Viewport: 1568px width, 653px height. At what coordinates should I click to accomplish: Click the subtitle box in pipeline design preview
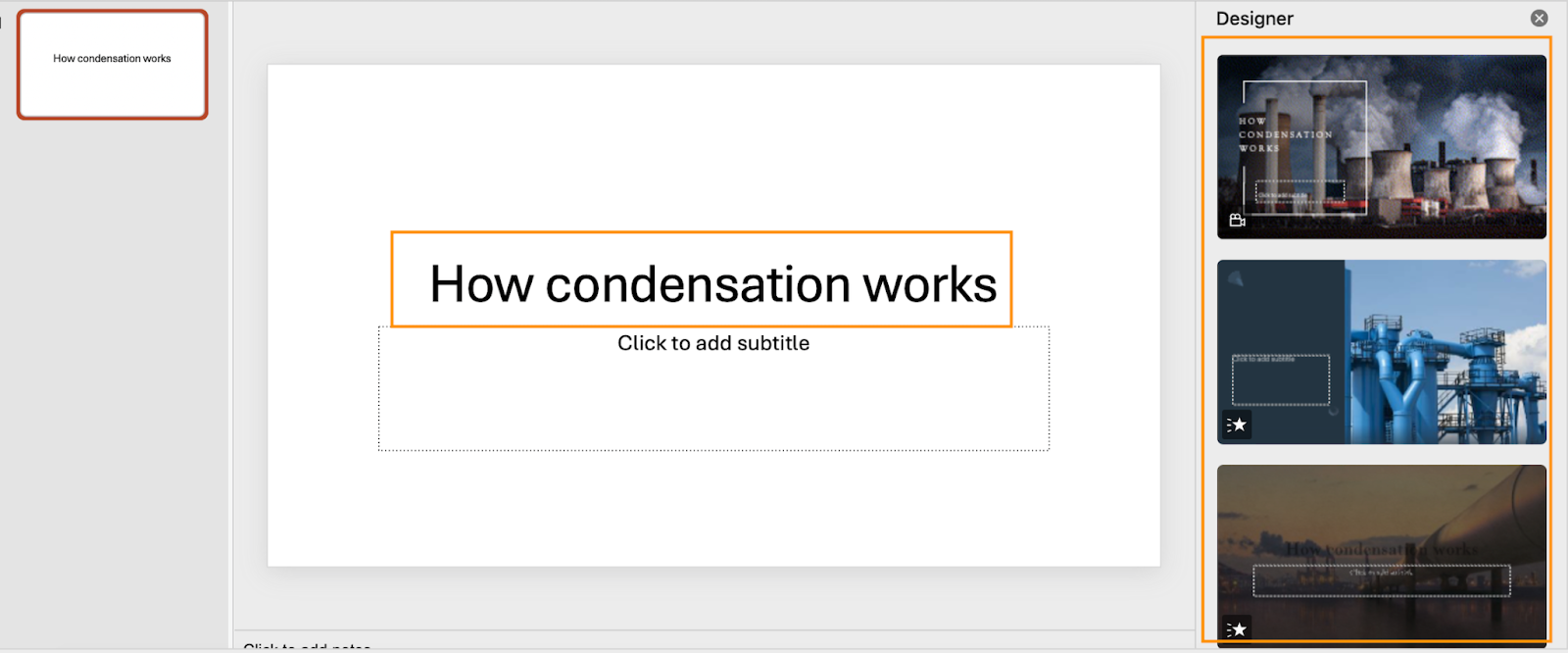tap(1381, 580)
